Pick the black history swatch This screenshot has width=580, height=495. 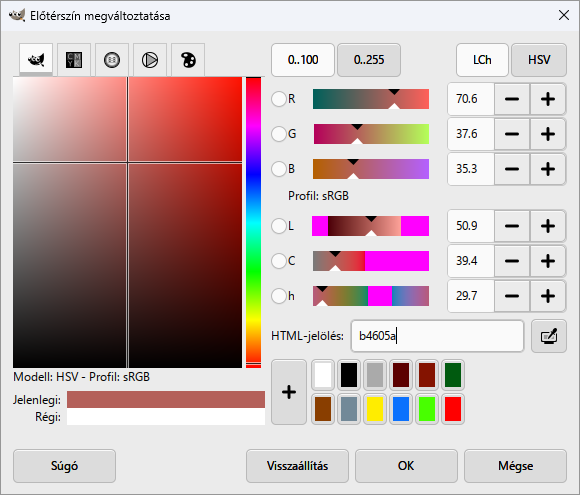coord(349,375)
